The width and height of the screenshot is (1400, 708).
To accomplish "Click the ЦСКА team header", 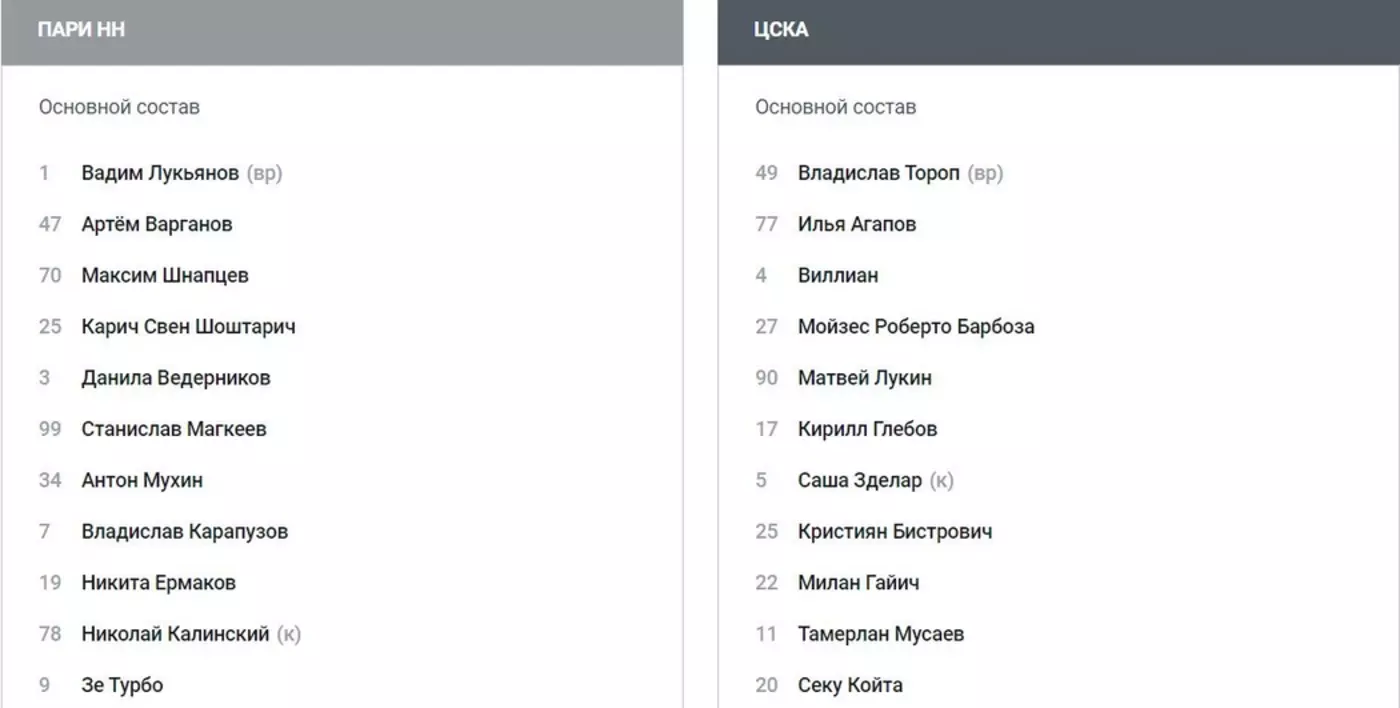I will tap(781, 30).
